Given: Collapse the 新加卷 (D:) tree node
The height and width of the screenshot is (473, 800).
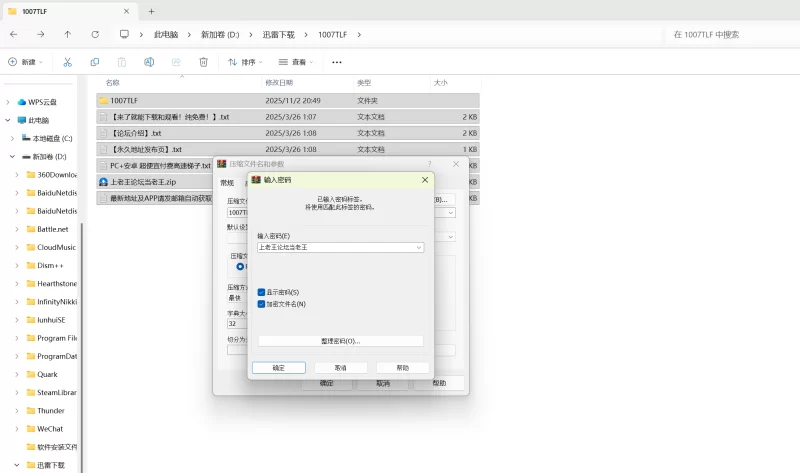Looking at the screenshot, I should click(x=12, y=157).
